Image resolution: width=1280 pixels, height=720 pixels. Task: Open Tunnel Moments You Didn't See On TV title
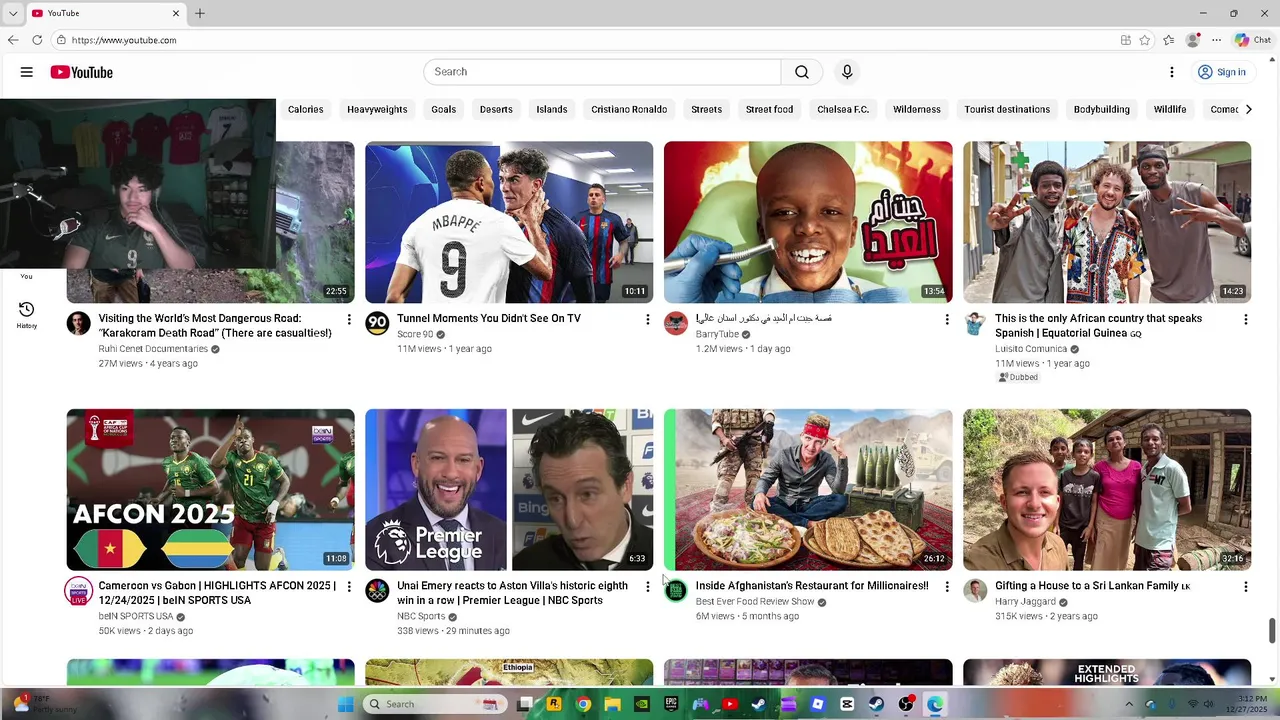click(x=489, y=319)
